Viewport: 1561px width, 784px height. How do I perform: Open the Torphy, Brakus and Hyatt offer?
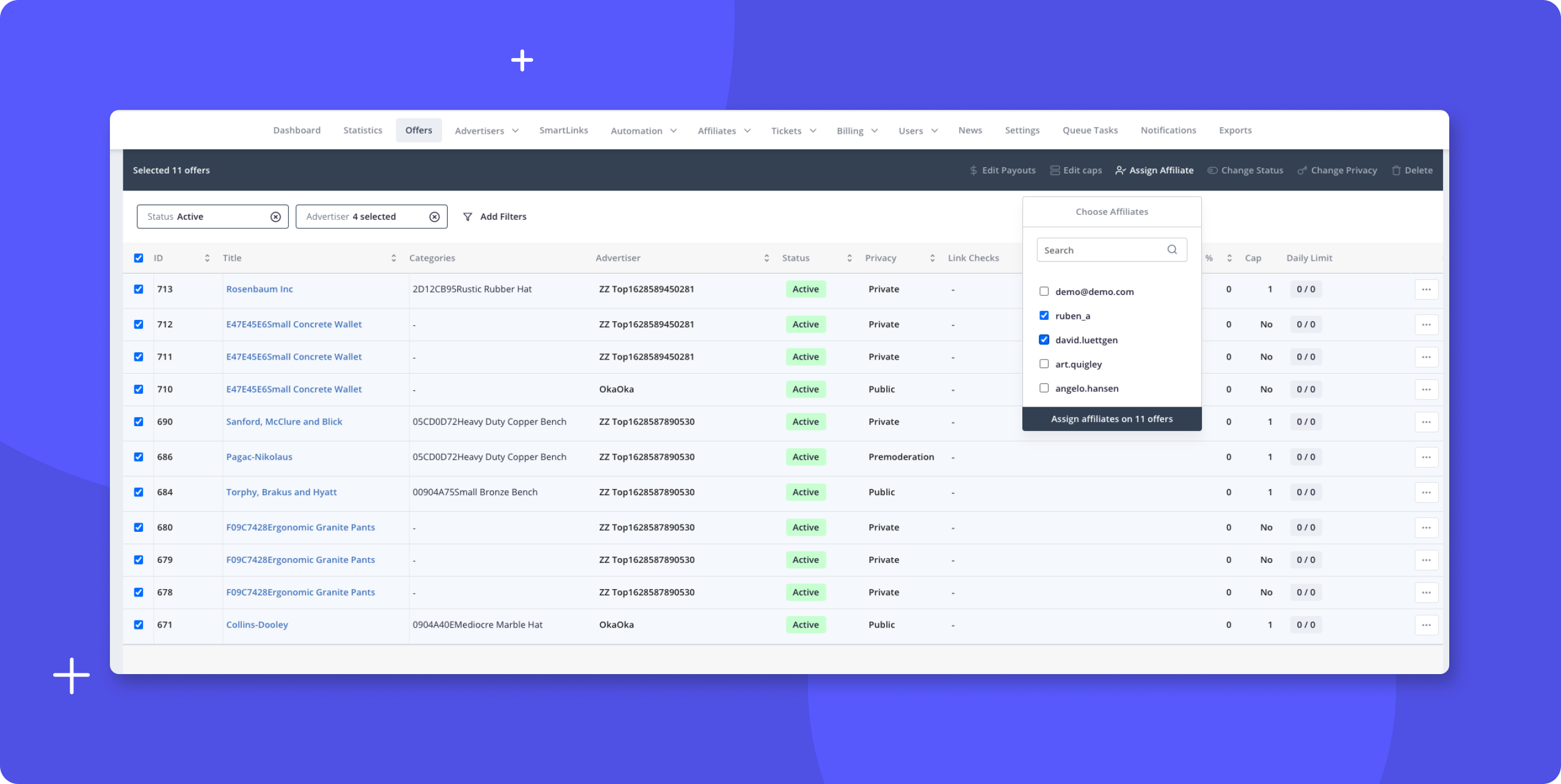click(281, 492)
